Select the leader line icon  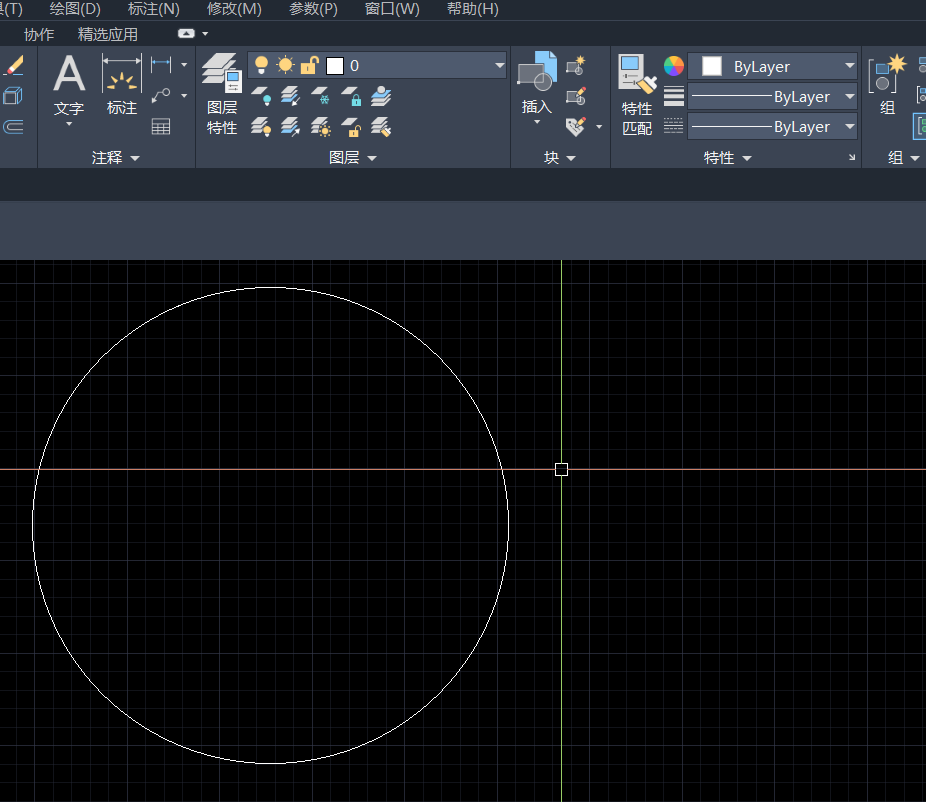pos(161,95)
